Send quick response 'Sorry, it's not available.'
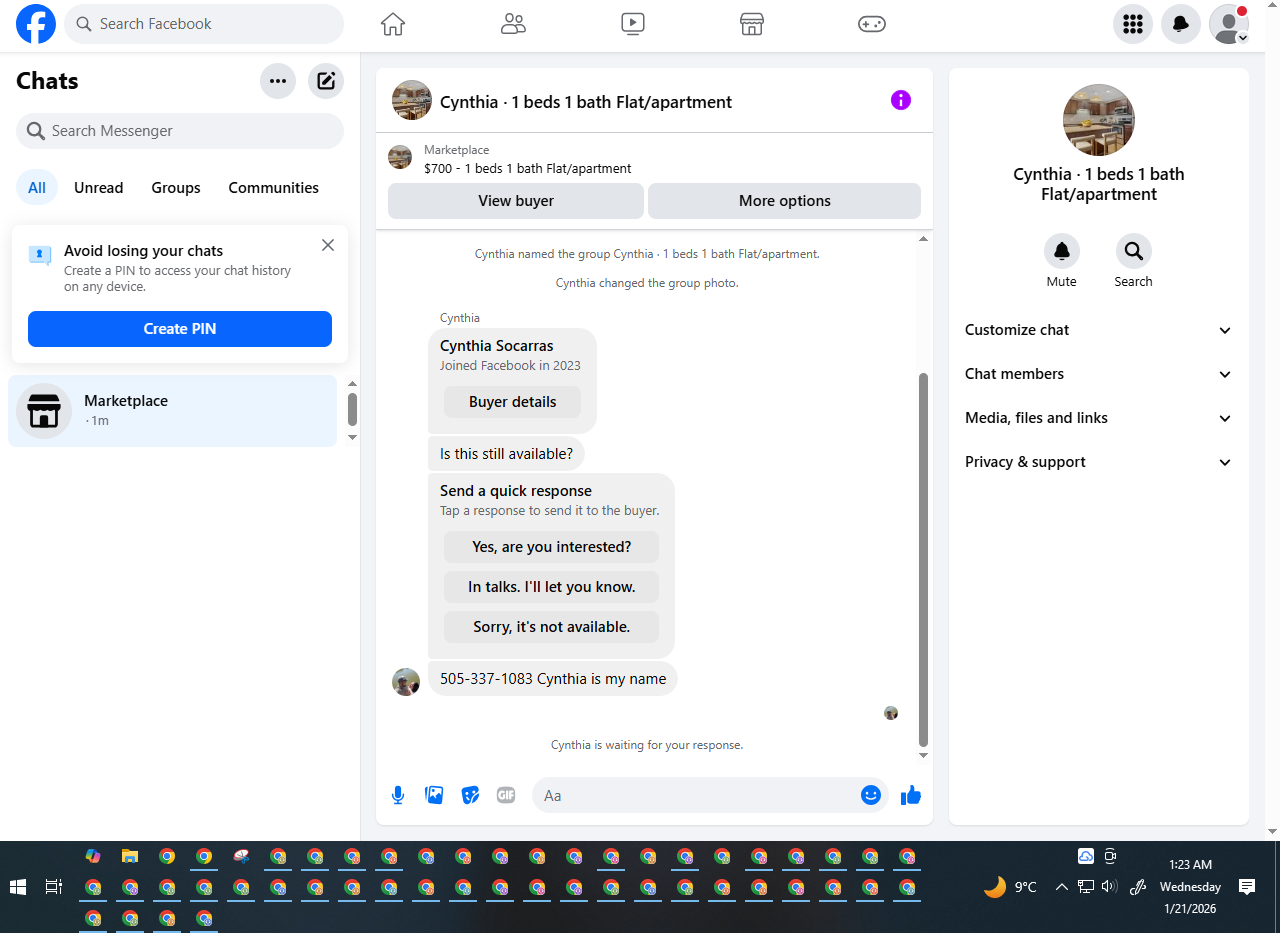 (552, 627)
